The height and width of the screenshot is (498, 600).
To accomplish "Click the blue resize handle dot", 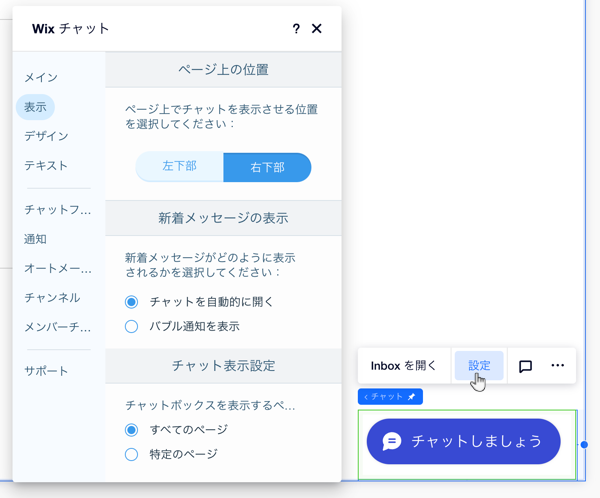I will click(x=584, y=444).
